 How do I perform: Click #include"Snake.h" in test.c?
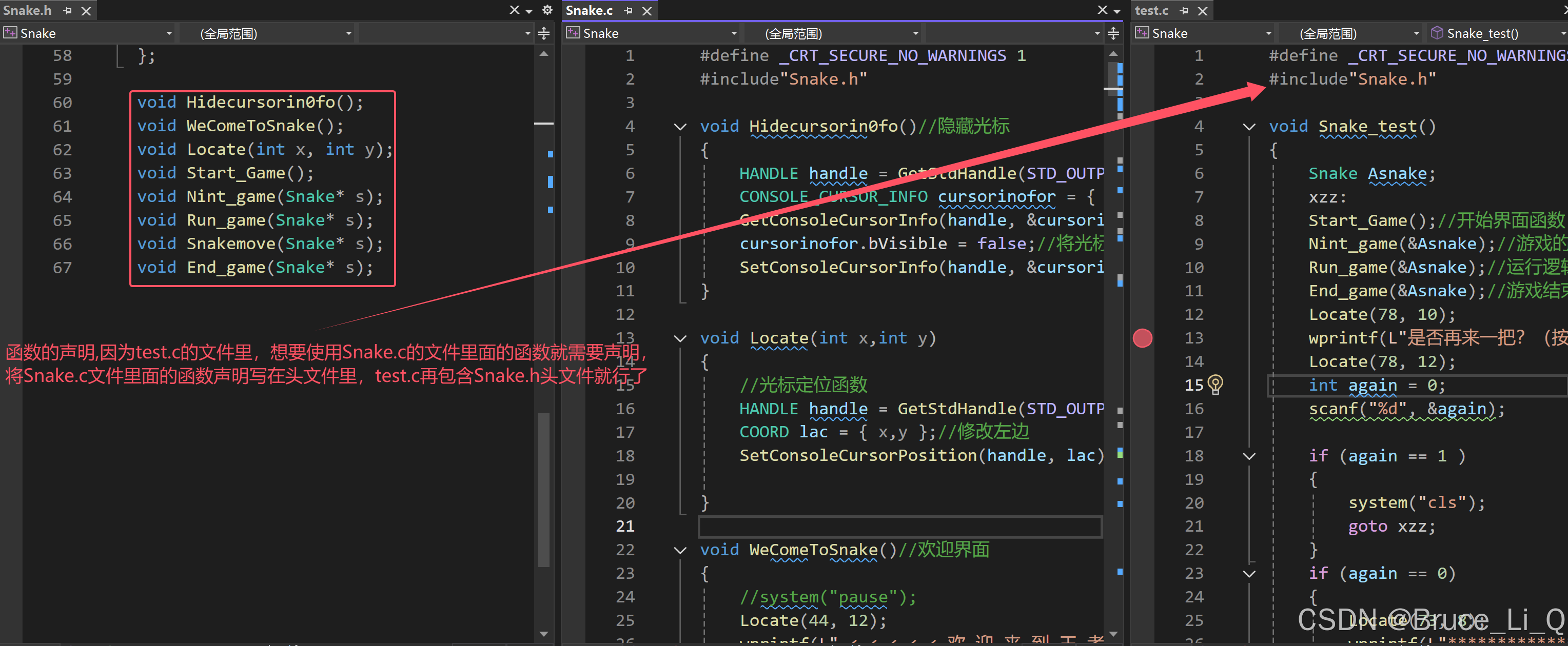pos(1353,79)
